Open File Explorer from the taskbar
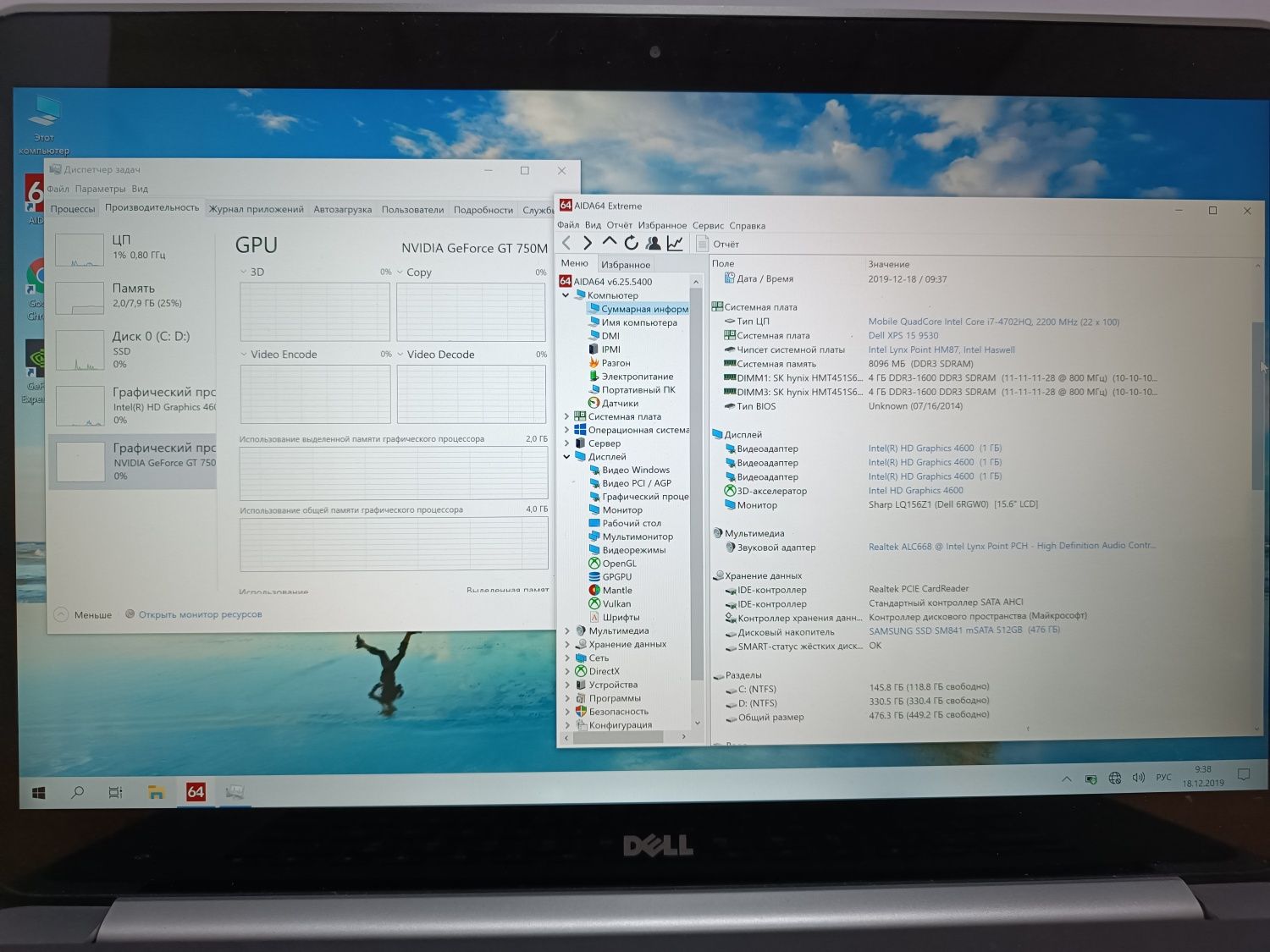Screen dimensions: 1270x952 tap(156, 792)
